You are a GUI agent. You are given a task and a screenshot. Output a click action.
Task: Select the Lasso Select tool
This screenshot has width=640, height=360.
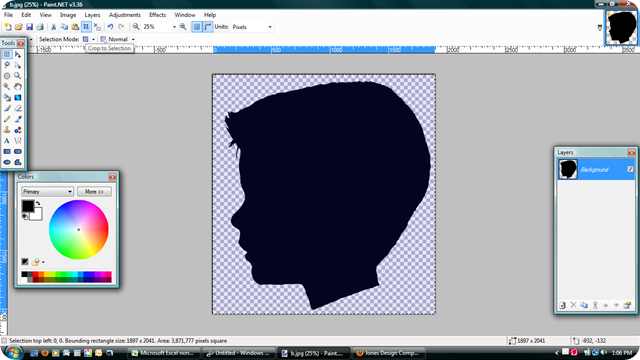7,65
